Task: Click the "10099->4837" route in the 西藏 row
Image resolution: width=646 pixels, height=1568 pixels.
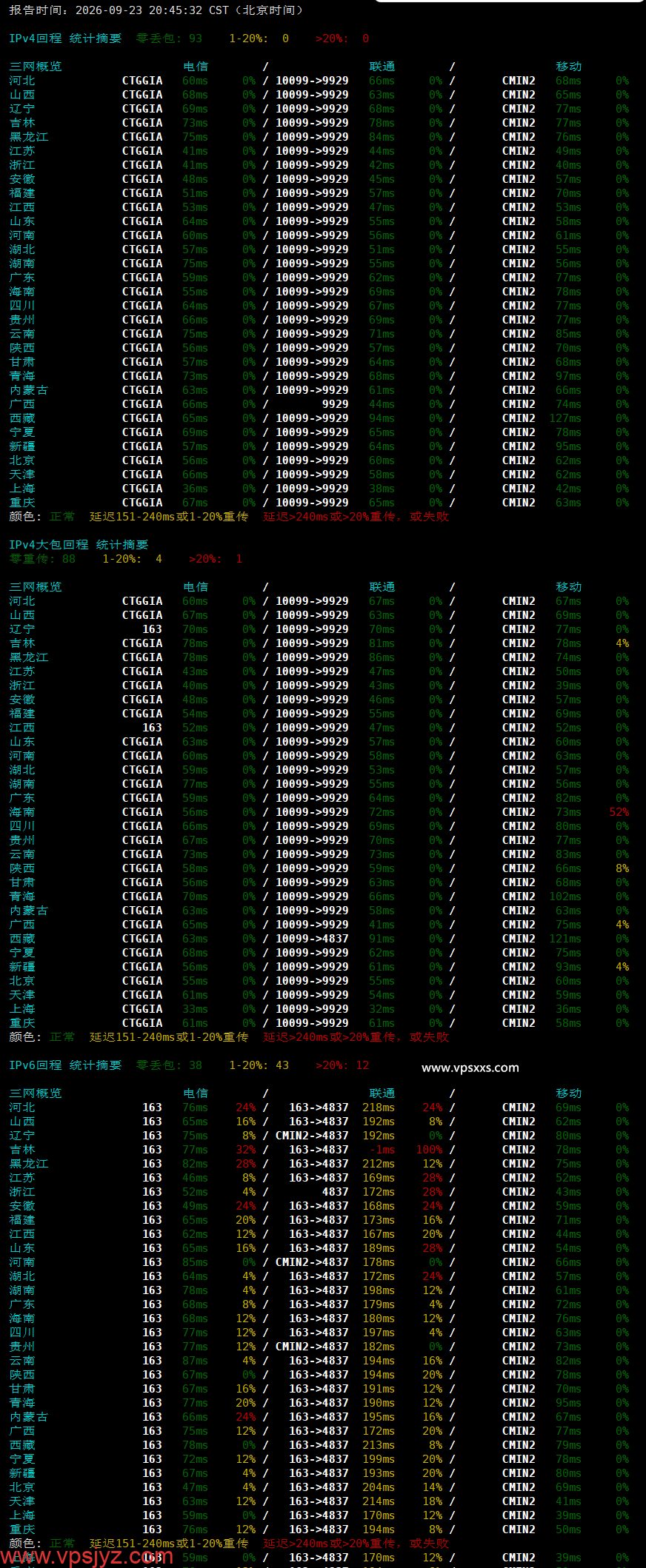Action: [312, 939]
